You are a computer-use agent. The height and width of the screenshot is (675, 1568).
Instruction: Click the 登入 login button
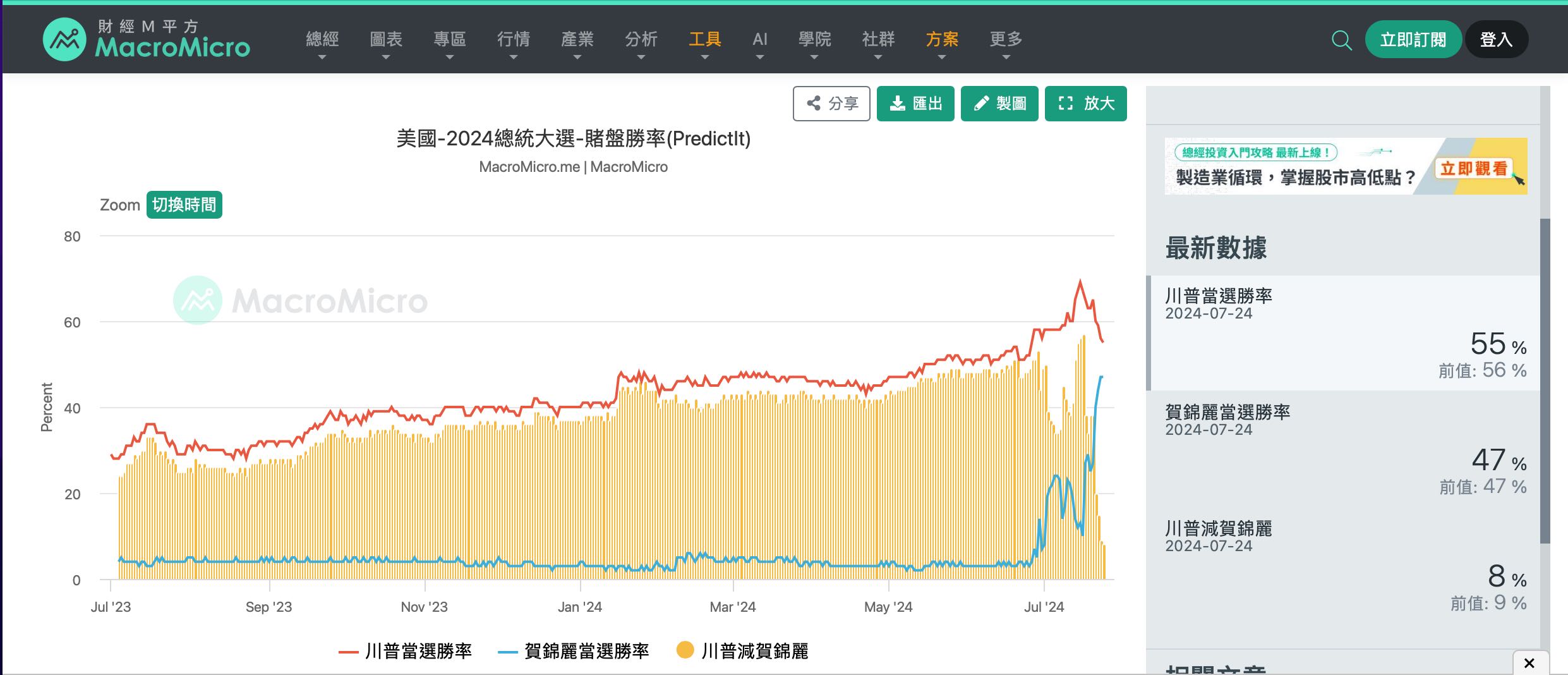(1497, 39)
